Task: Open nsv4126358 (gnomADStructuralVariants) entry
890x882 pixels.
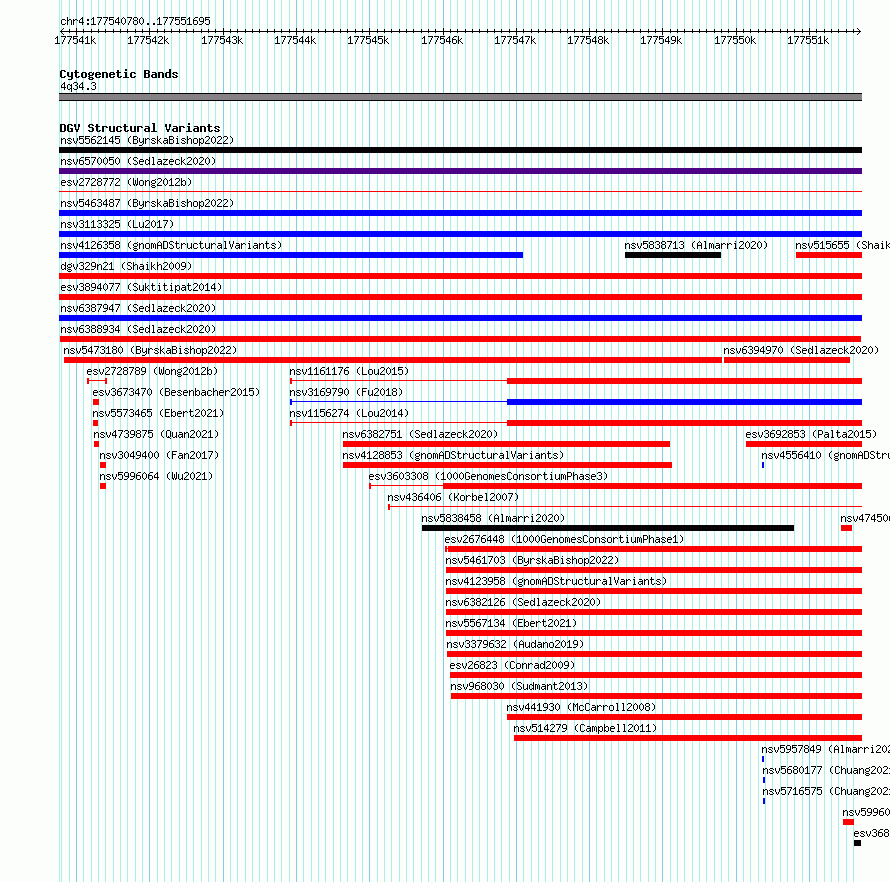Action: pyautogui.click(x=171, y=245)
